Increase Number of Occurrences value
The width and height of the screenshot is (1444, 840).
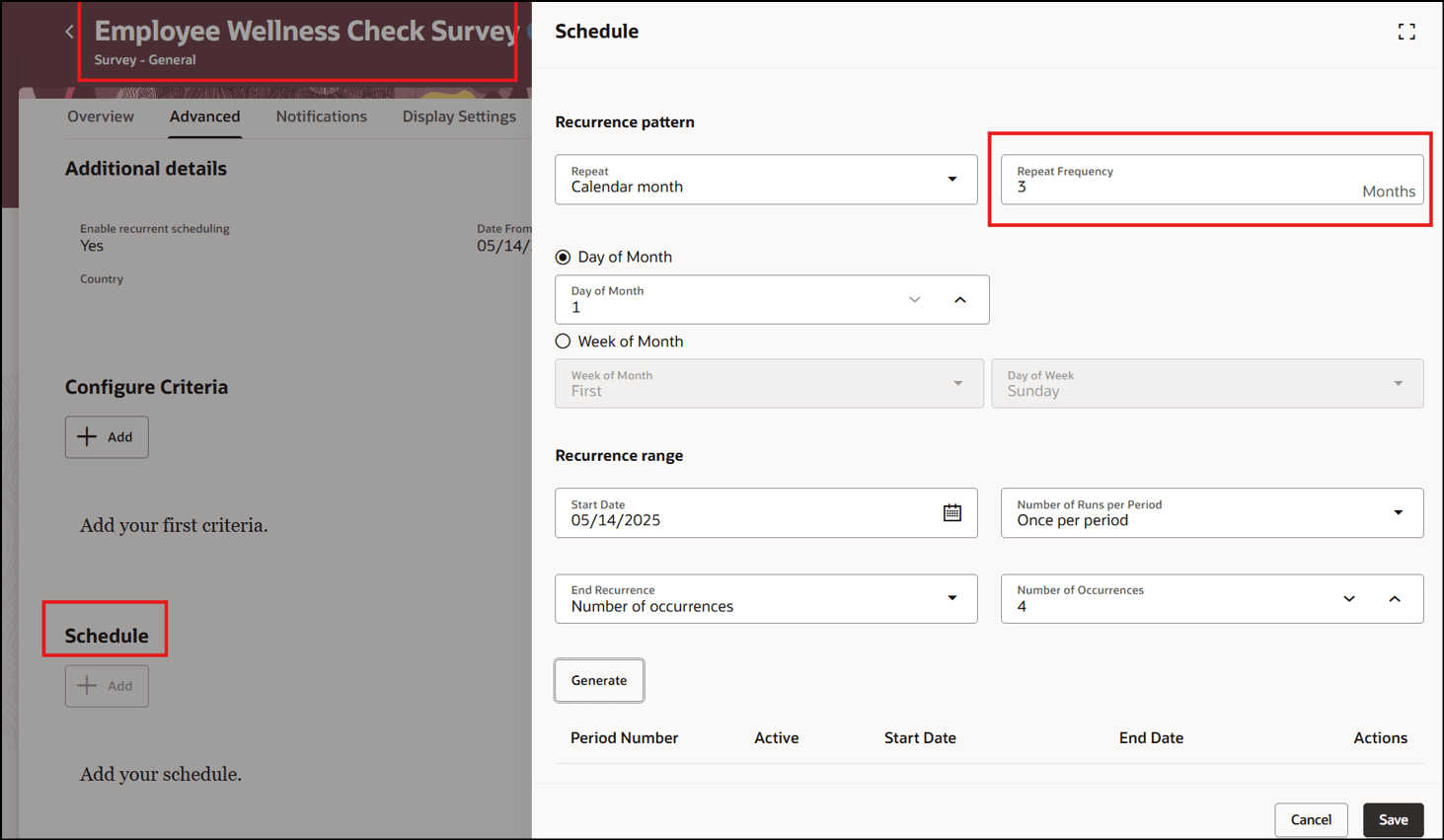click(x=1395, y=598)
